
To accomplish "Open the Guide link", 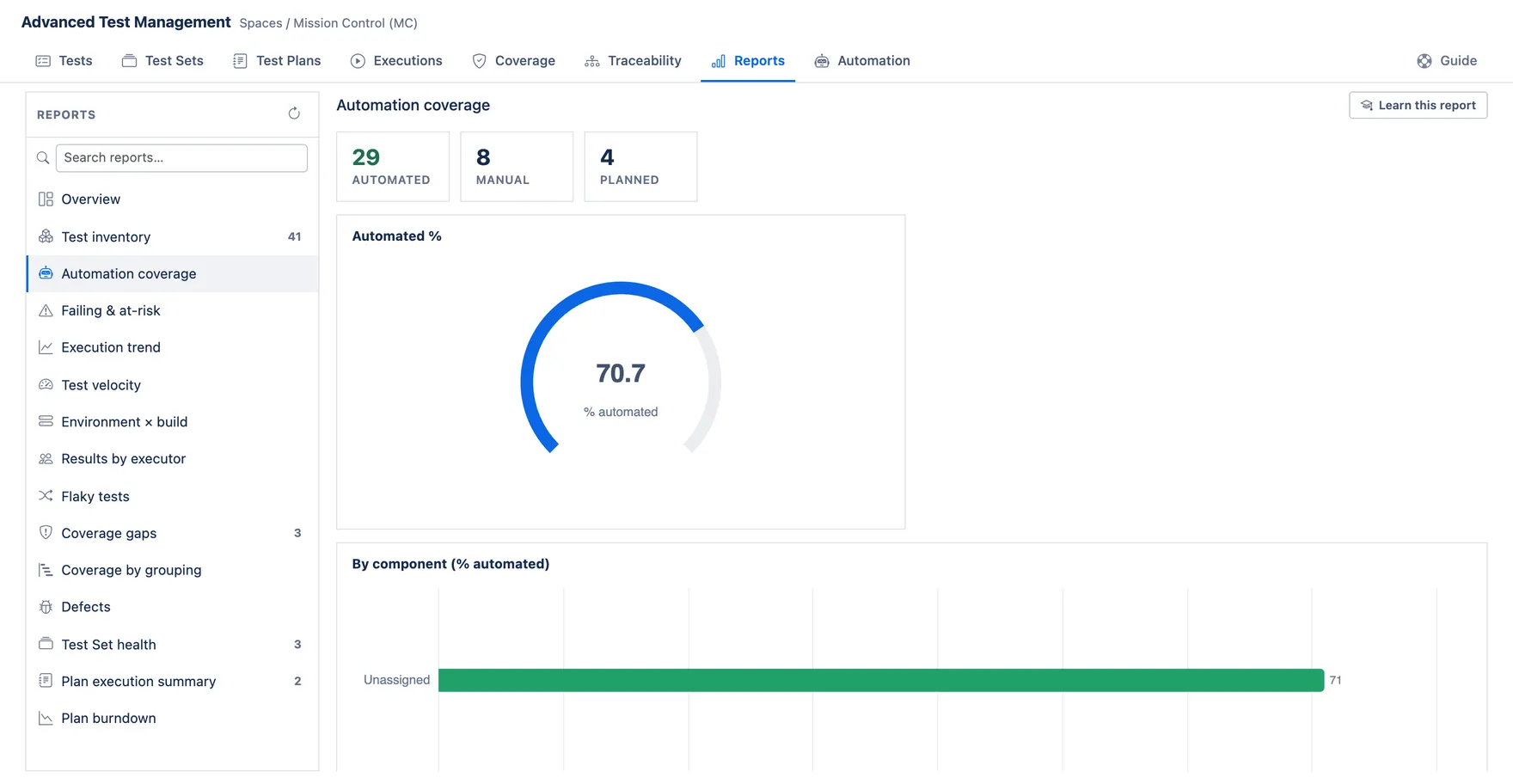I will click(1447, 61).
